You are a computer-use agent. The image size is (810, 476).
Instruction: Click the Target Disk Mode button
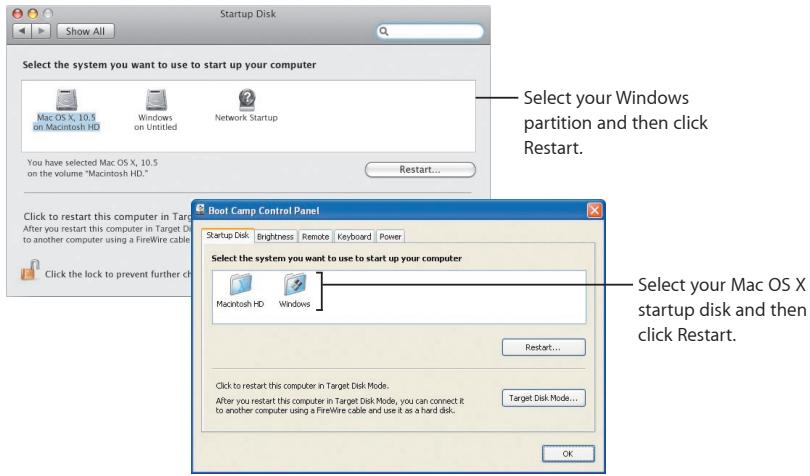[543, 398]
